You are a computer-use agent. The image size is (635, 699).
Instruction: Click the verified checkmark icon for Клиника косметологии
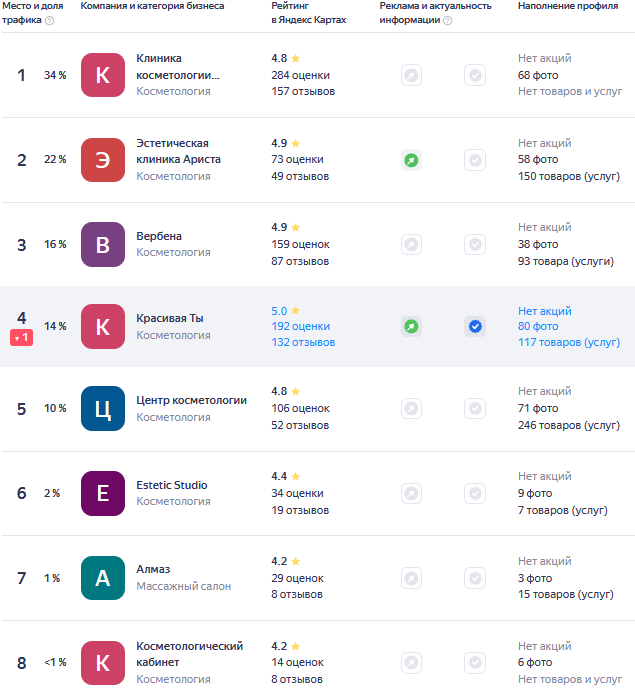475,75
